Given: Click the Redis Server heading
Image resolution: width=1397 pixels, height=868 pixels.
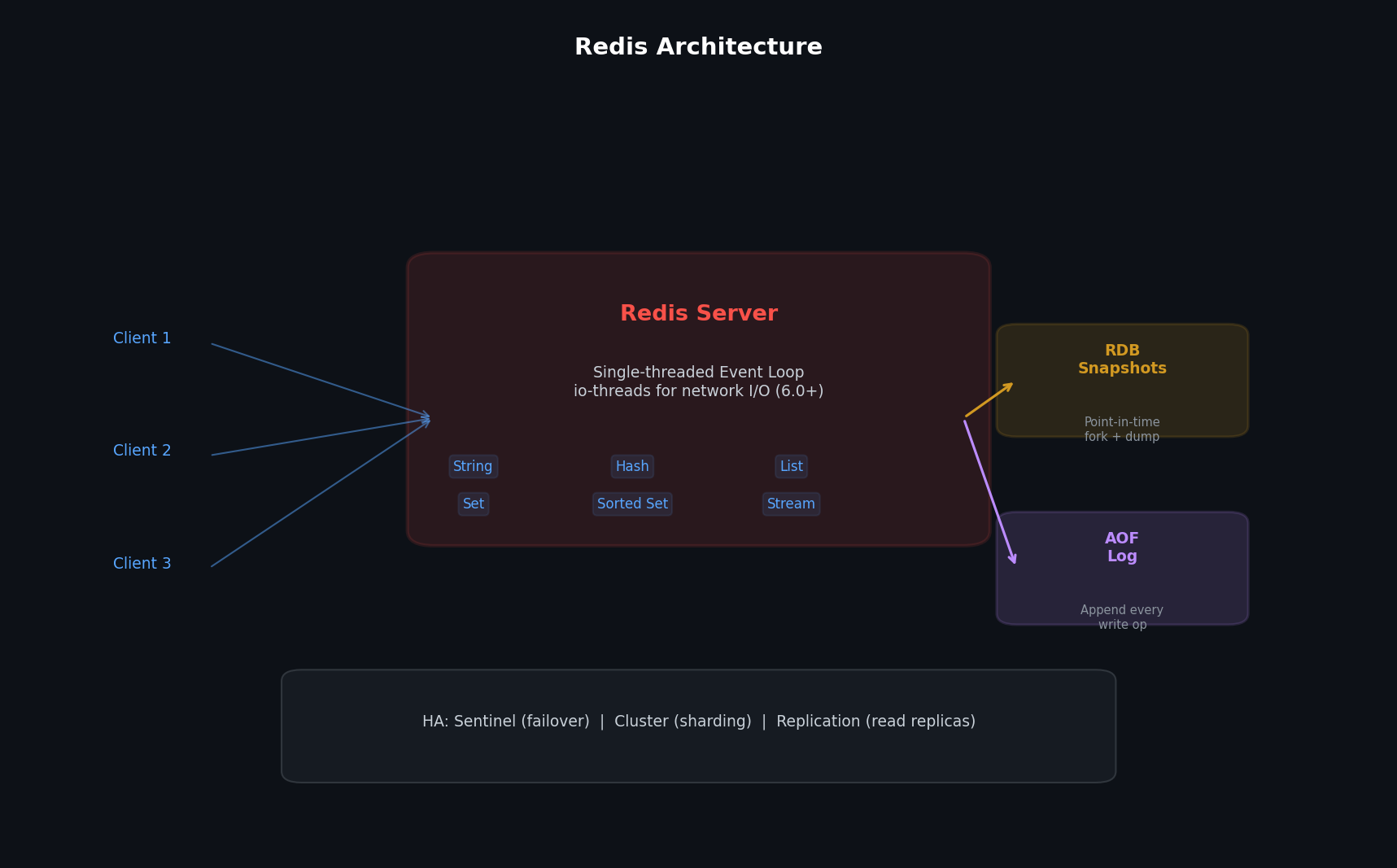Looking at the screenshot, I should (x=699, y=314).
